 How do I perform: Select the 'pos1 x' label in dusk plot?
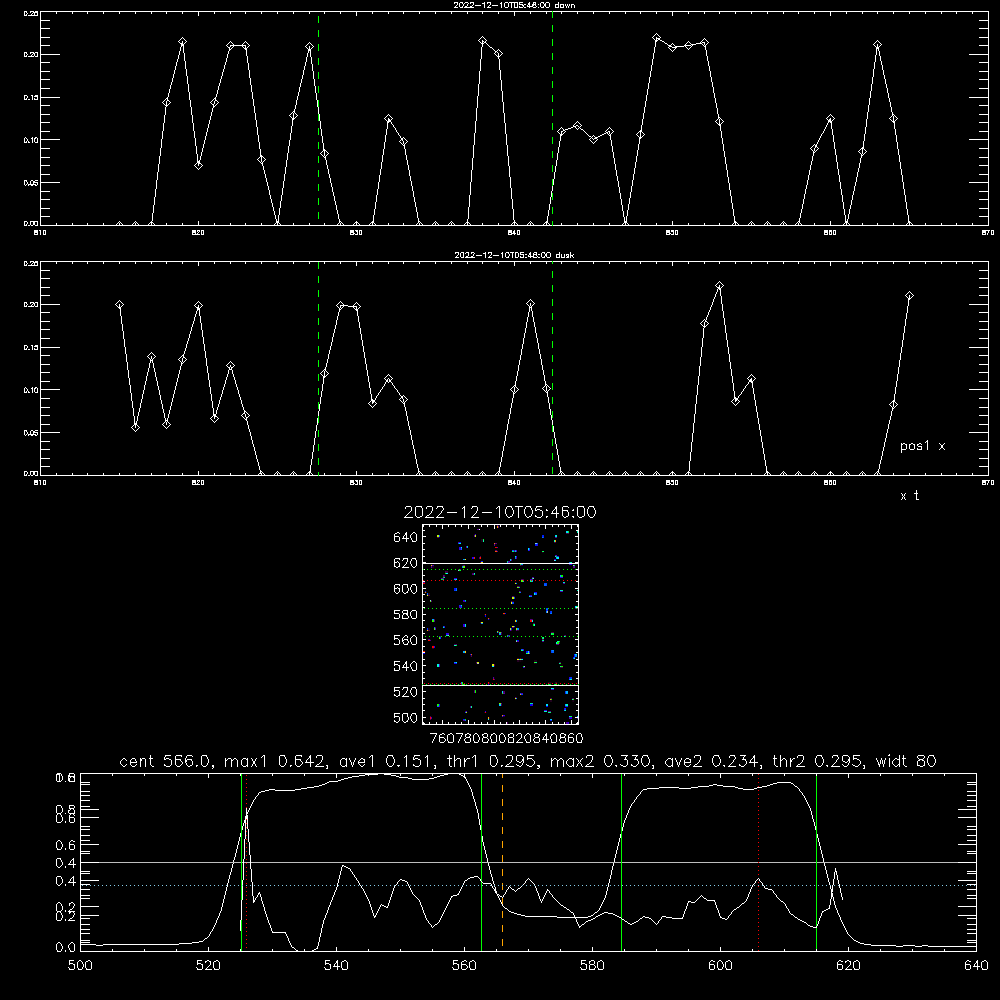[922, 446]
